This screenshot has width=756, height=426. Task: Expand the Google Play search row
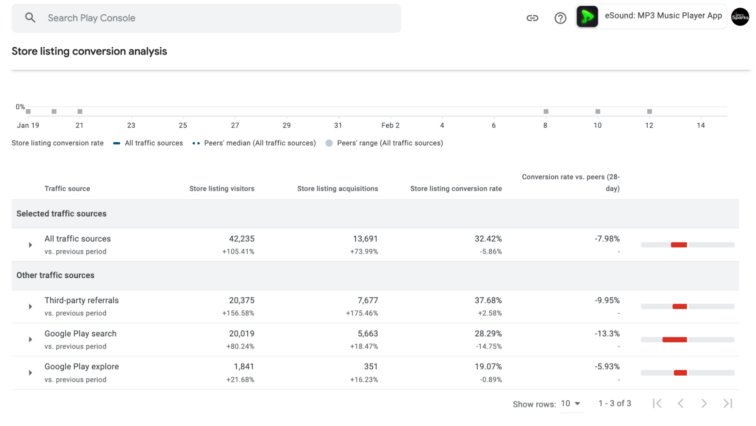coord(30,340)
